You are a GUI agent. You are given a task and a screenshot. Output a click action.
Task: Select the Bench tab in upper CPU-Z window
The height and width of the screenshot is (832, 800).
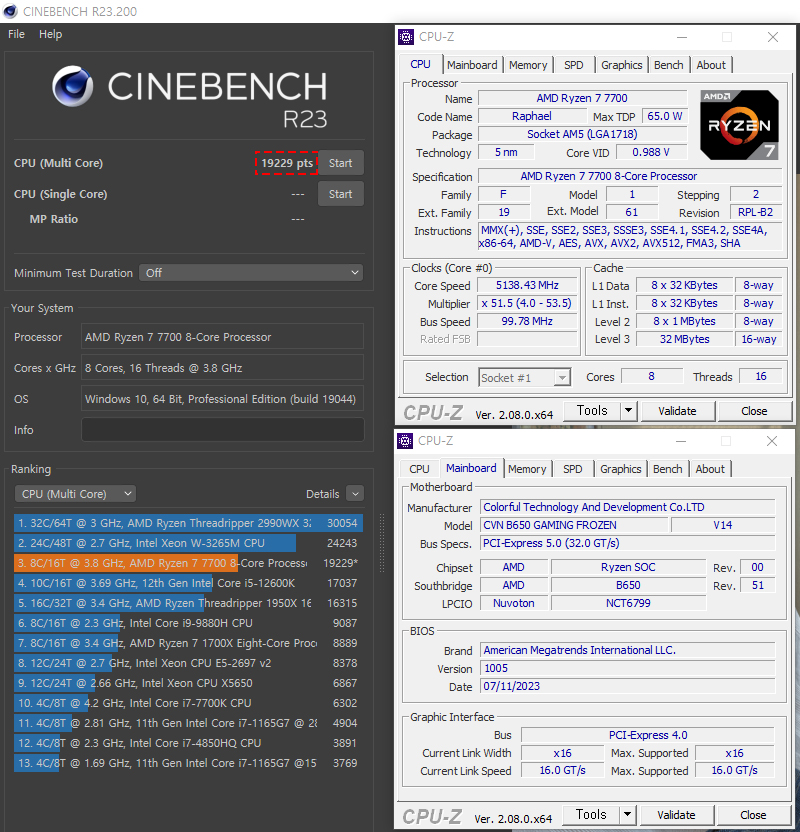coord(668,65)
